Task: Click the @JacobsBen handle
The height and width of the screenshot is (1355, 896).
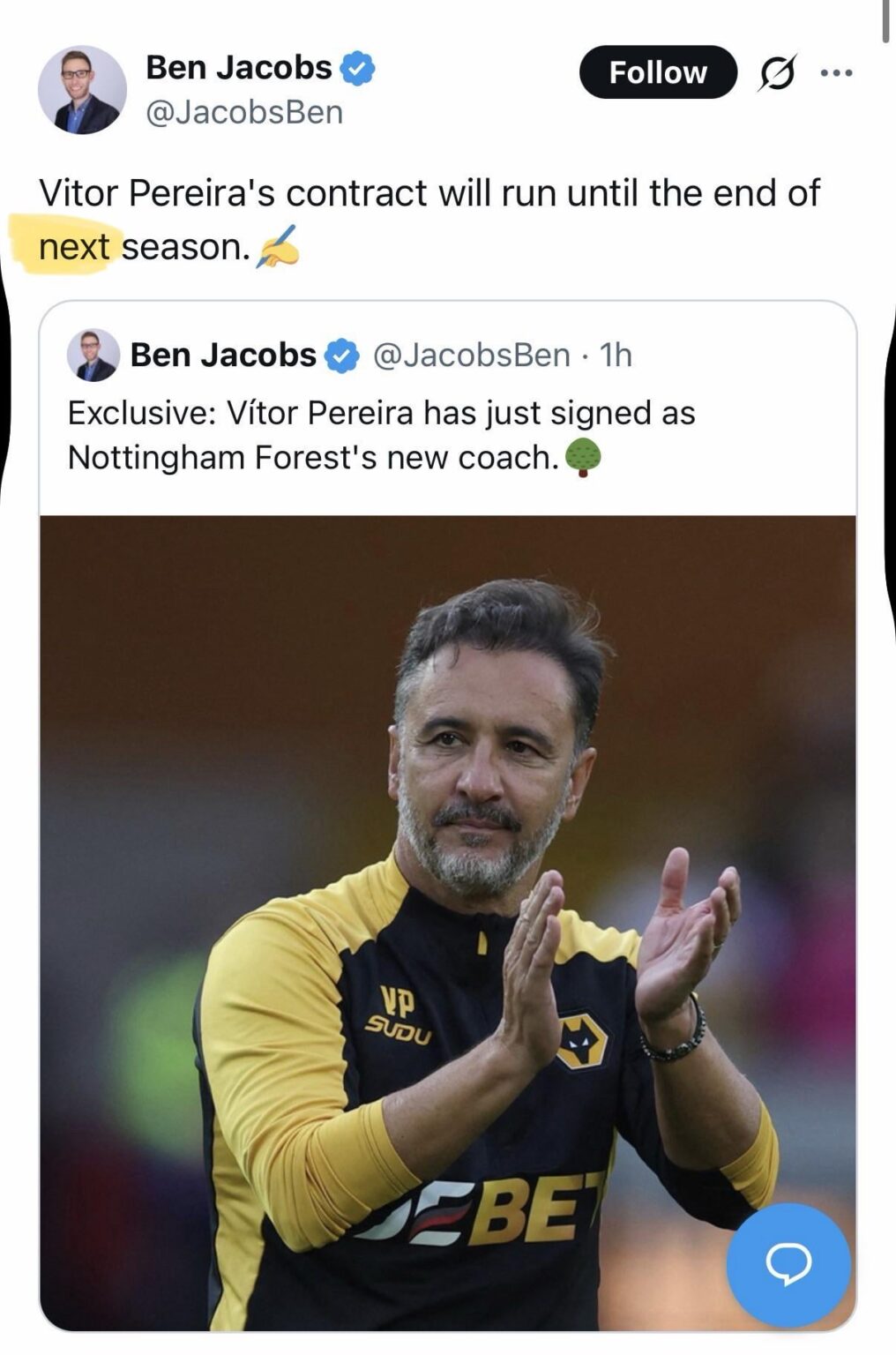Action: click(243, 112)
